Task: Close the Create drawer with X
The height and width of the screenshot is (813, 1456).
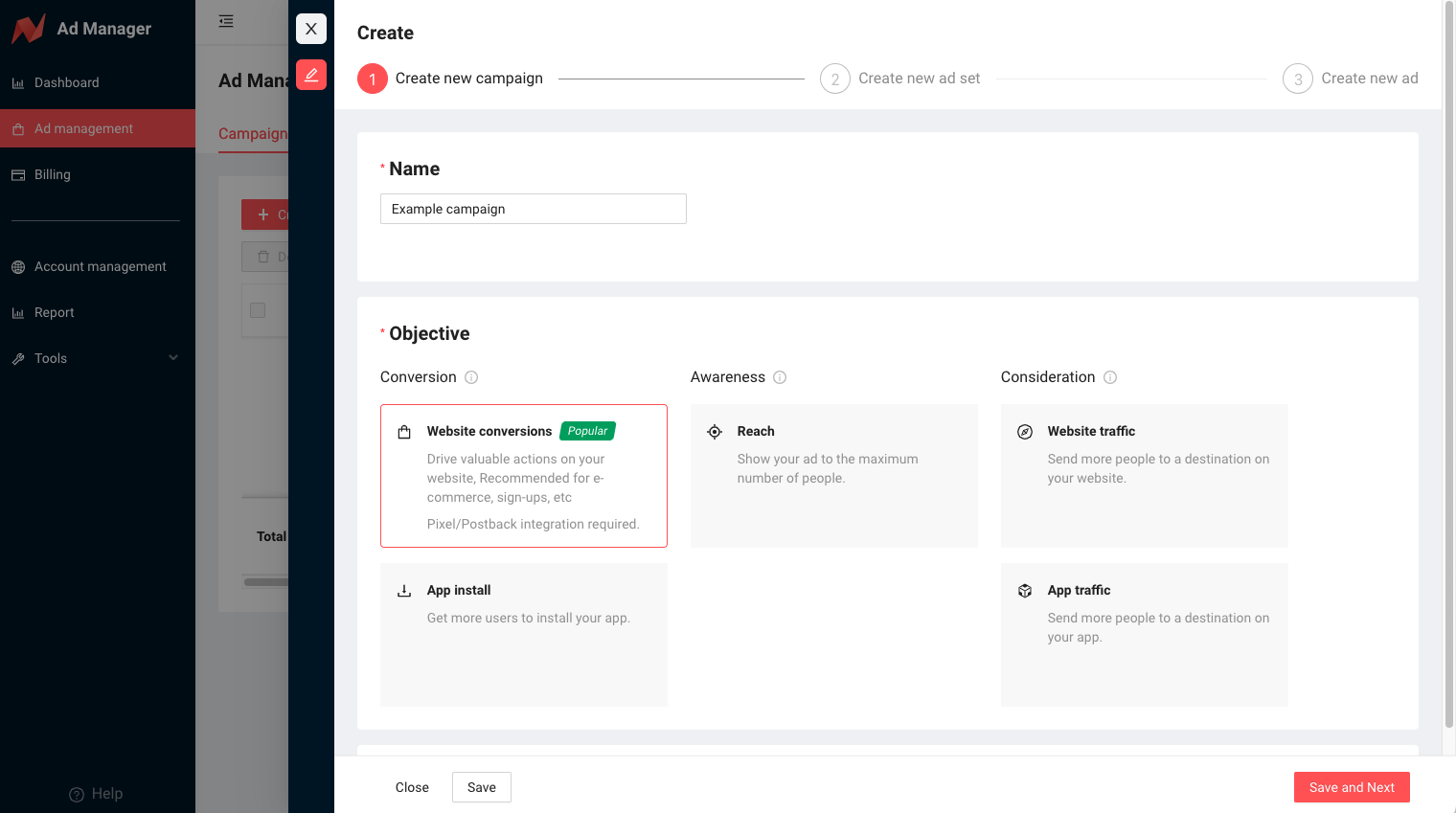Action: point(311,29)
